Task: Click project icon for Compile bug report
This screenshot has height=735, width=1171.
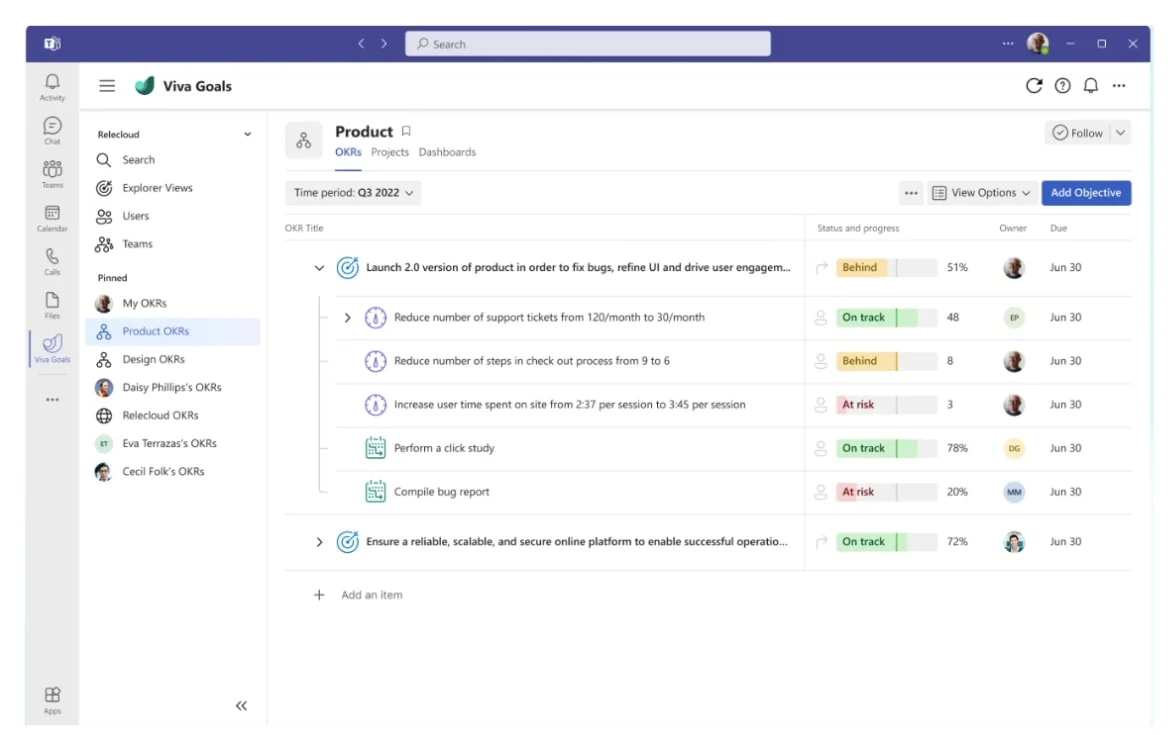Action: coord(375,491)
